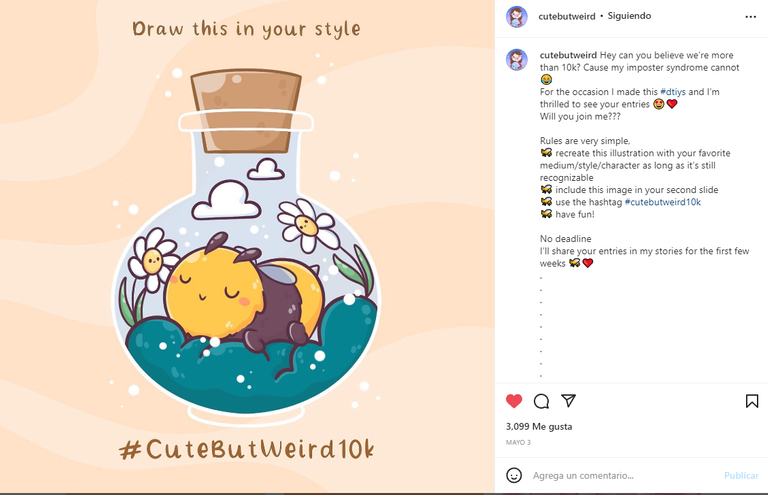Open the #cutebutweird10k hashtag
The height and width of the screenshot is (495, 768).
point(663,202)
